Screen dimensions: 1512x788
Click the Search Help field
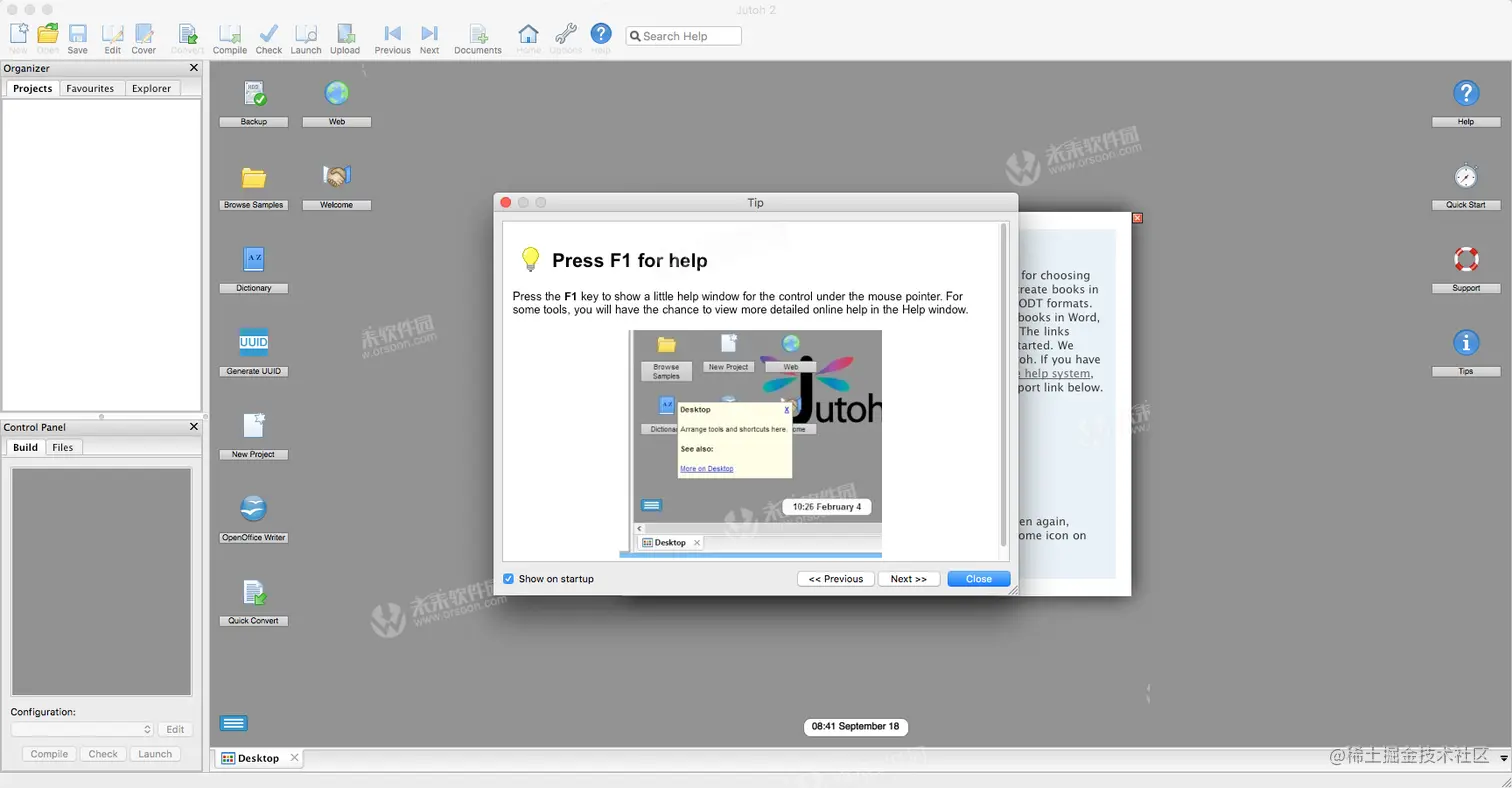684,36
